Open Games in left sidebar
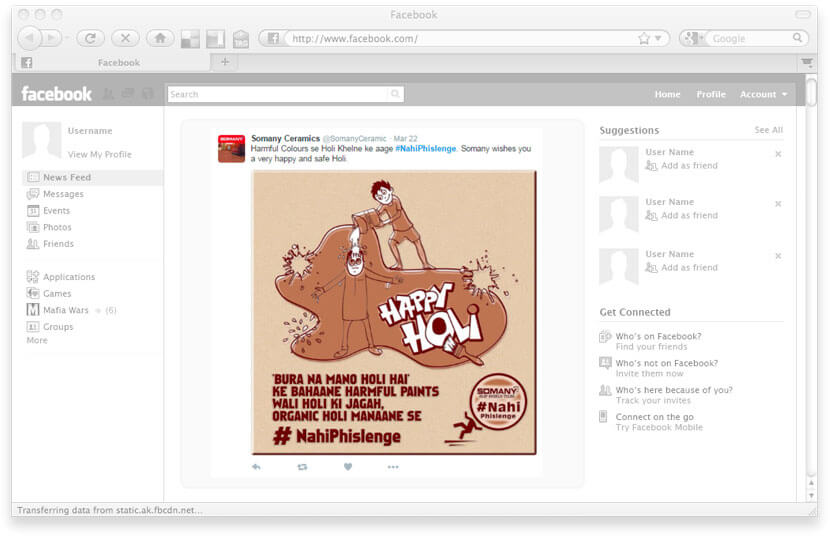 point(49,293)
